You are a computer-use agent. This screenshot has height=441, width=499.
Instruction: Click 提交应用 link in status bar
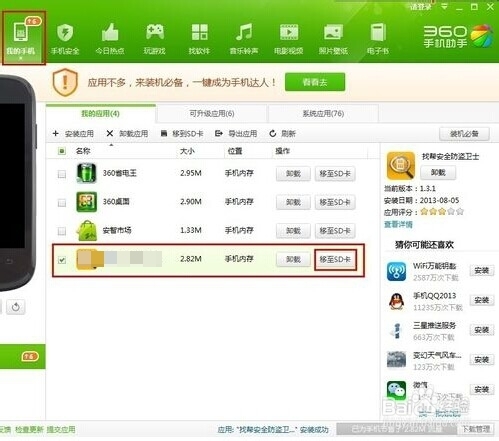click(x=61, y=429)
